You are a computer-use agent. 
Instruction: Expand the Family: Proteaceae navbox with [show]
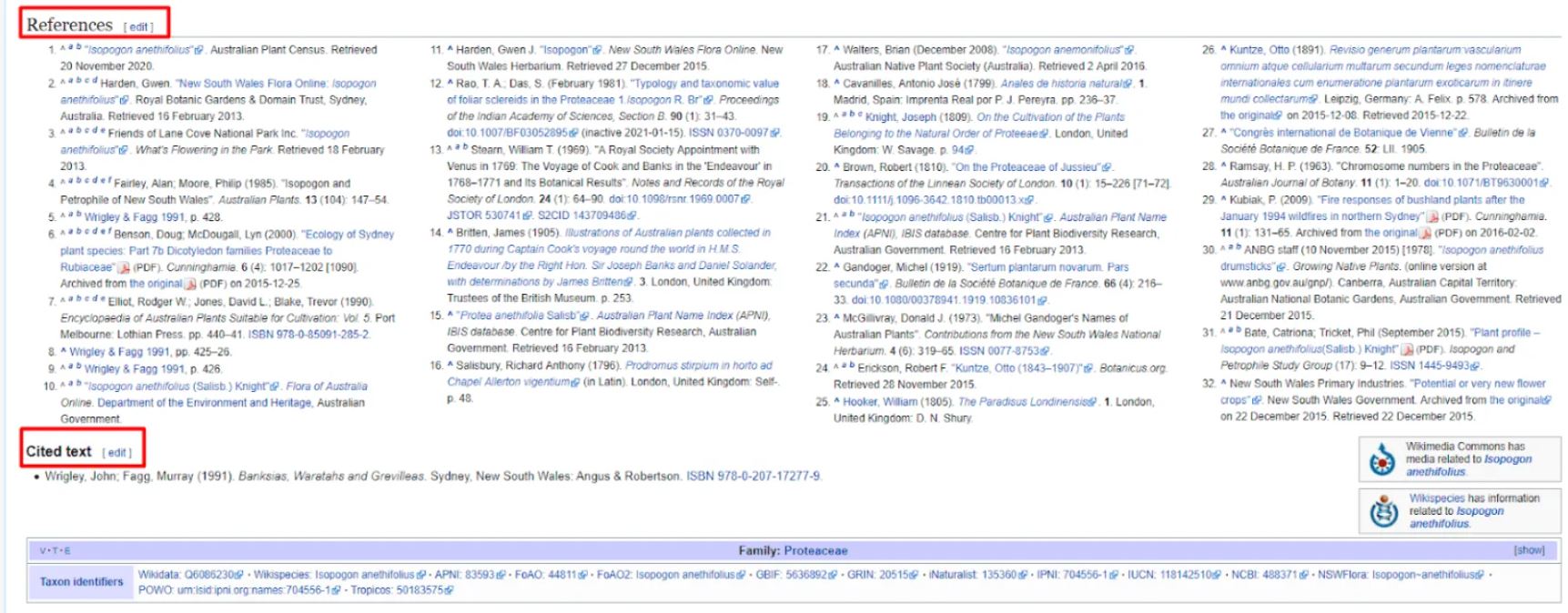tap(1529, 550)
